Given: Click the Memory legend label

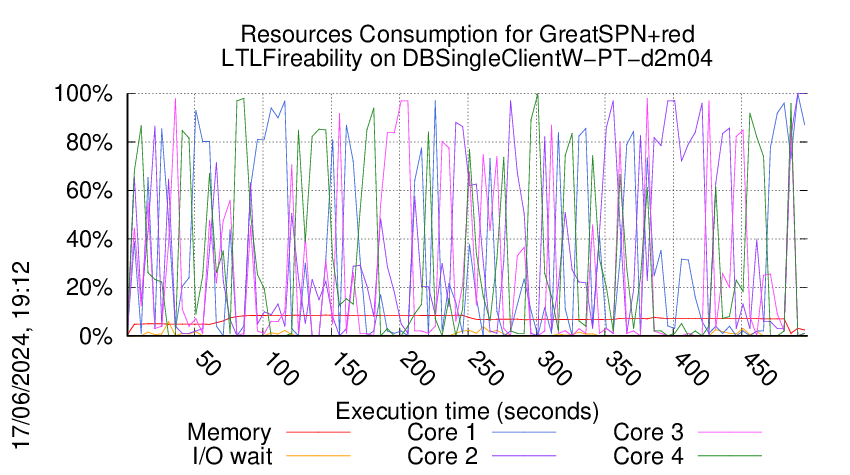Looking at the screenshot, I should click(x=229, y=433).
